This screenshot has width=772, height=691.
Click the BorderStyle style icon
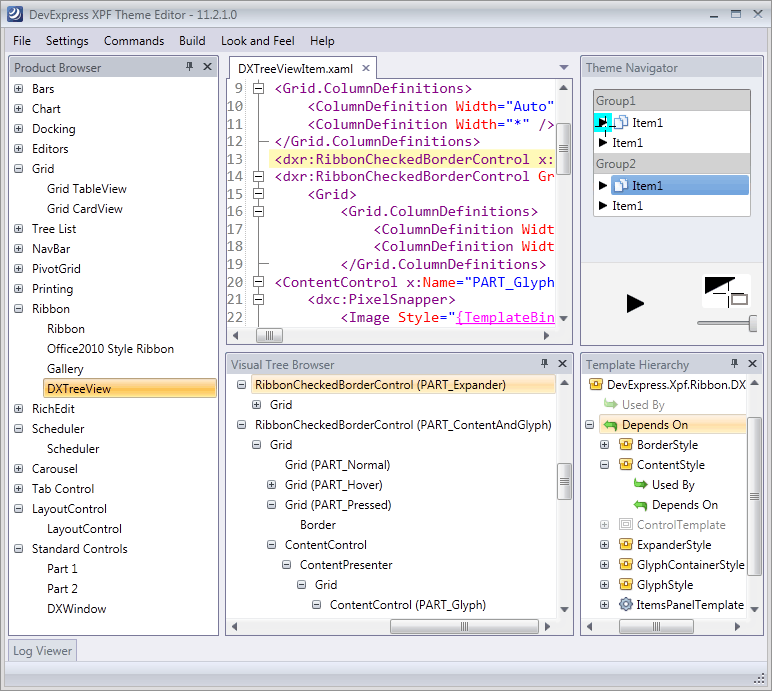[x=625, y=444]
